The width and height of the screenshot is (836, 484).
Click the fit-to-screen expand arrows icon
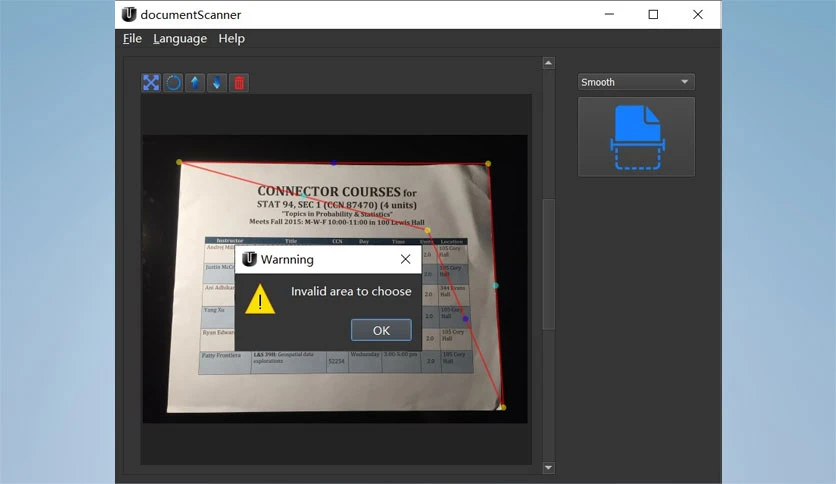point(151,83)
